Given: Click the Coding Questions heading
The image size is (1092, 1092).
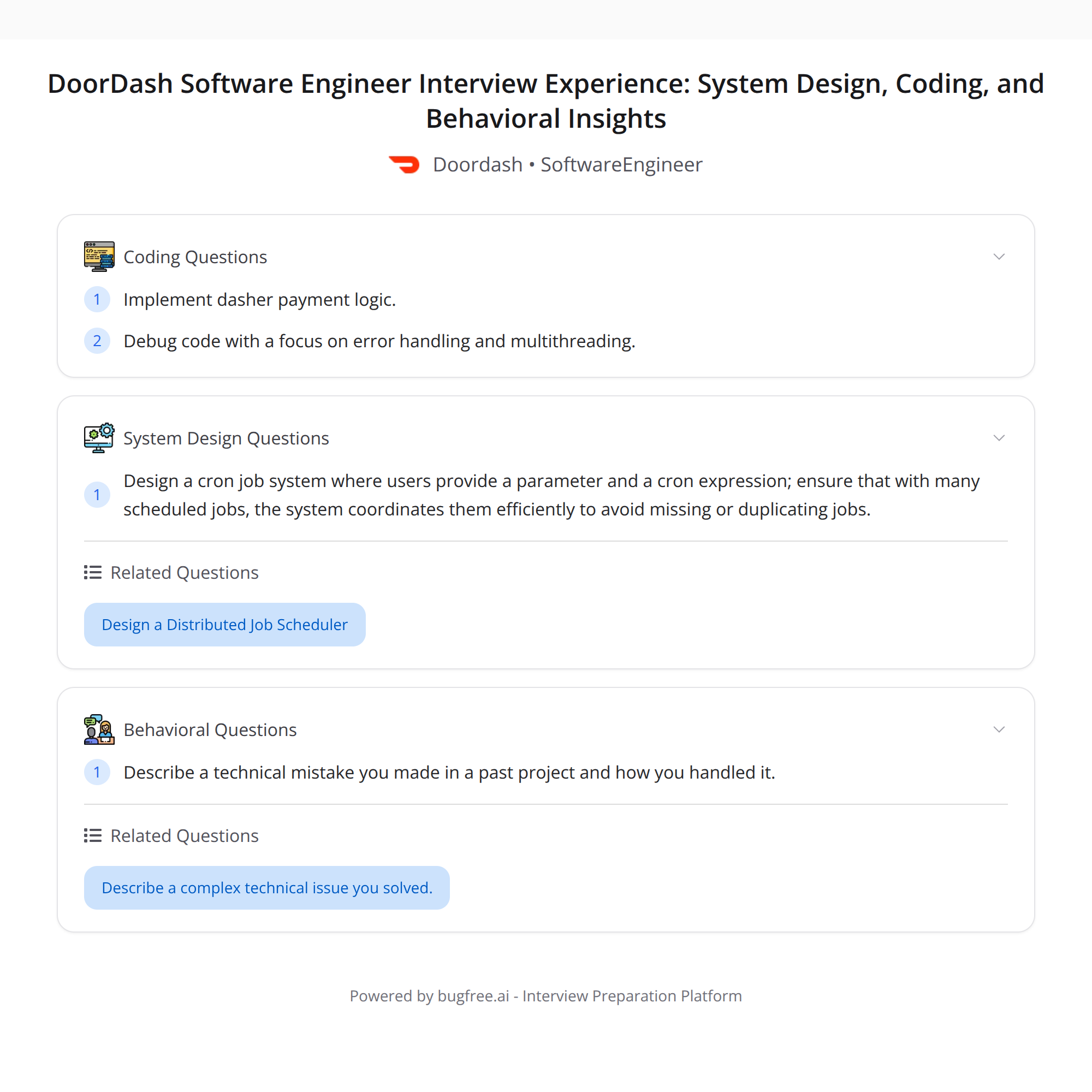Looking at the screenshot, I should click(x=195, y=257).
